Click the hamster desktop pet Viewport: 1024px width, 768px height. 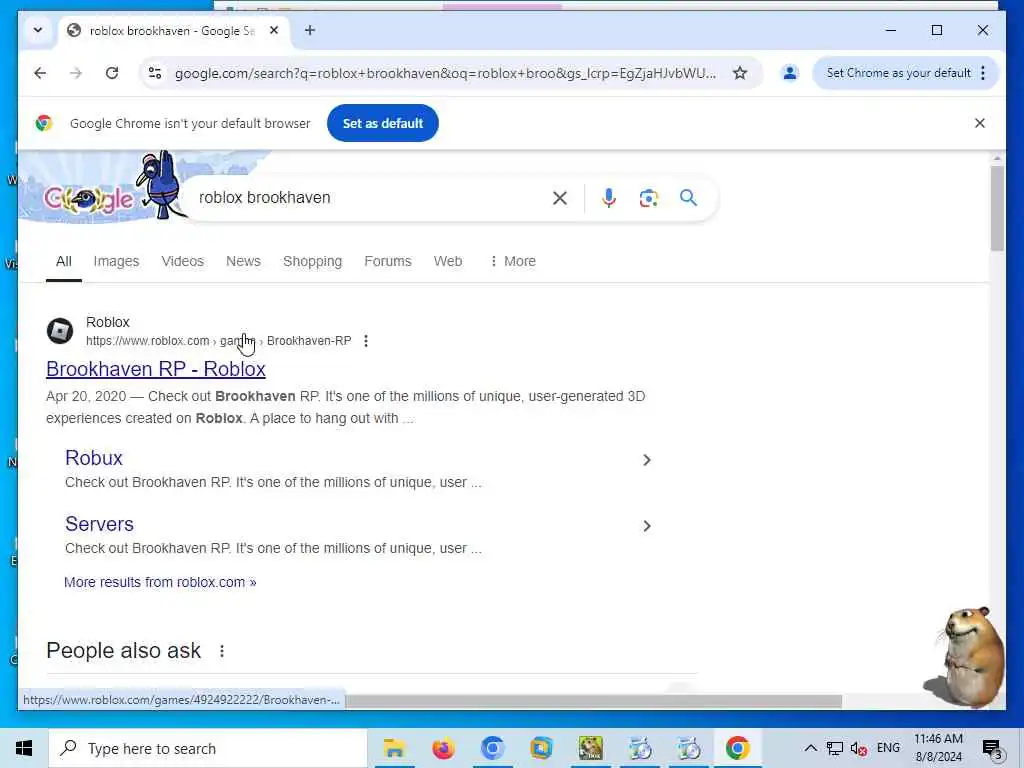coord(965,658)
